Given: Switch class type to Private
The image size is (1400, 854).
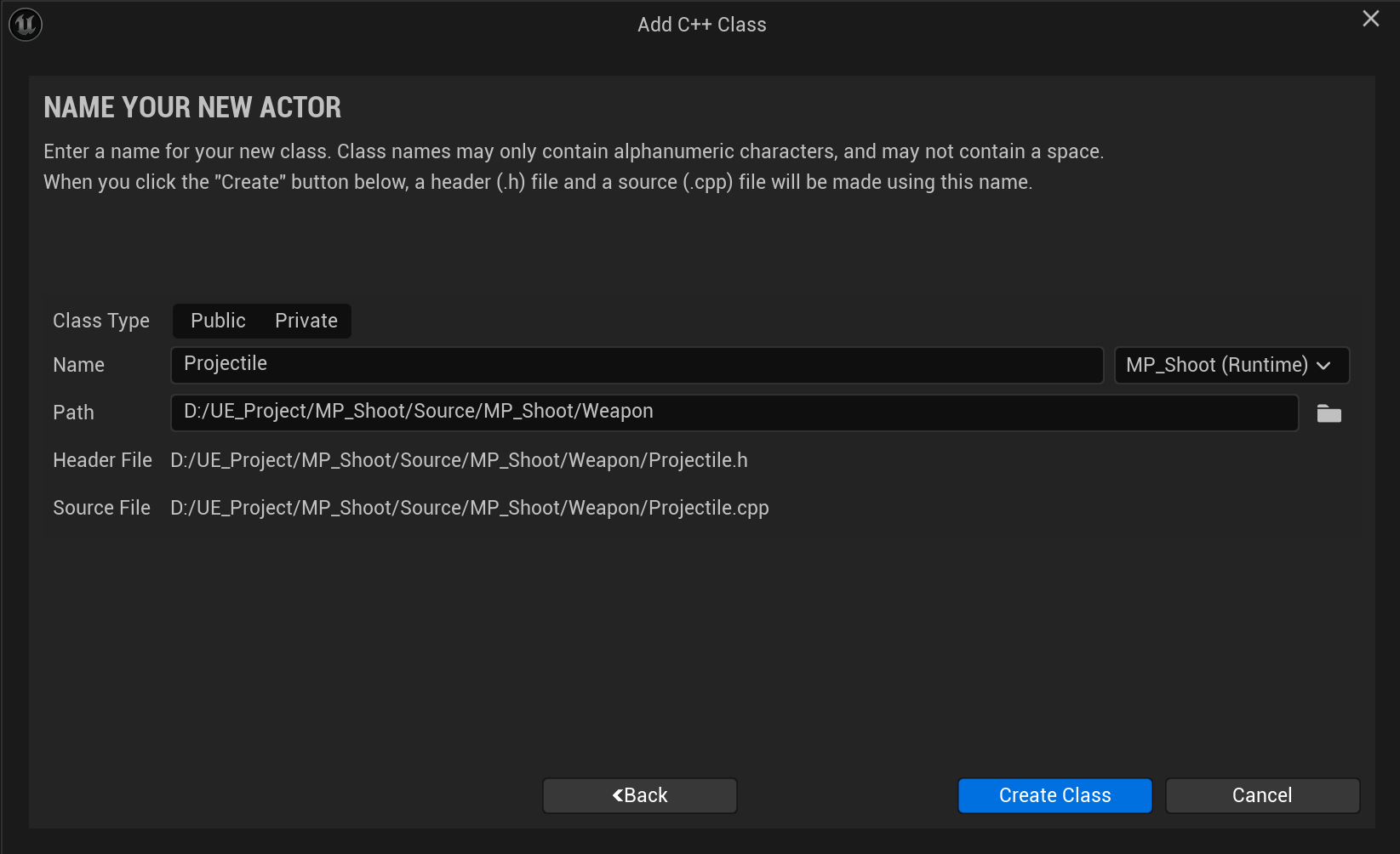Looking at the screenshot, I should coord(306,321).
